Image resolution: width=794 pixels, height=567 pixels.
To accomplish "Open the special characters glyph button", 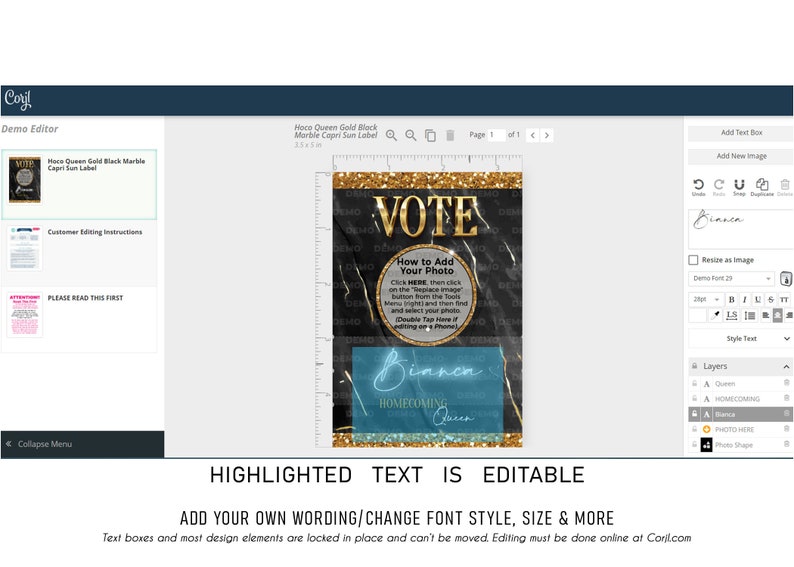I will coord(785,278).
